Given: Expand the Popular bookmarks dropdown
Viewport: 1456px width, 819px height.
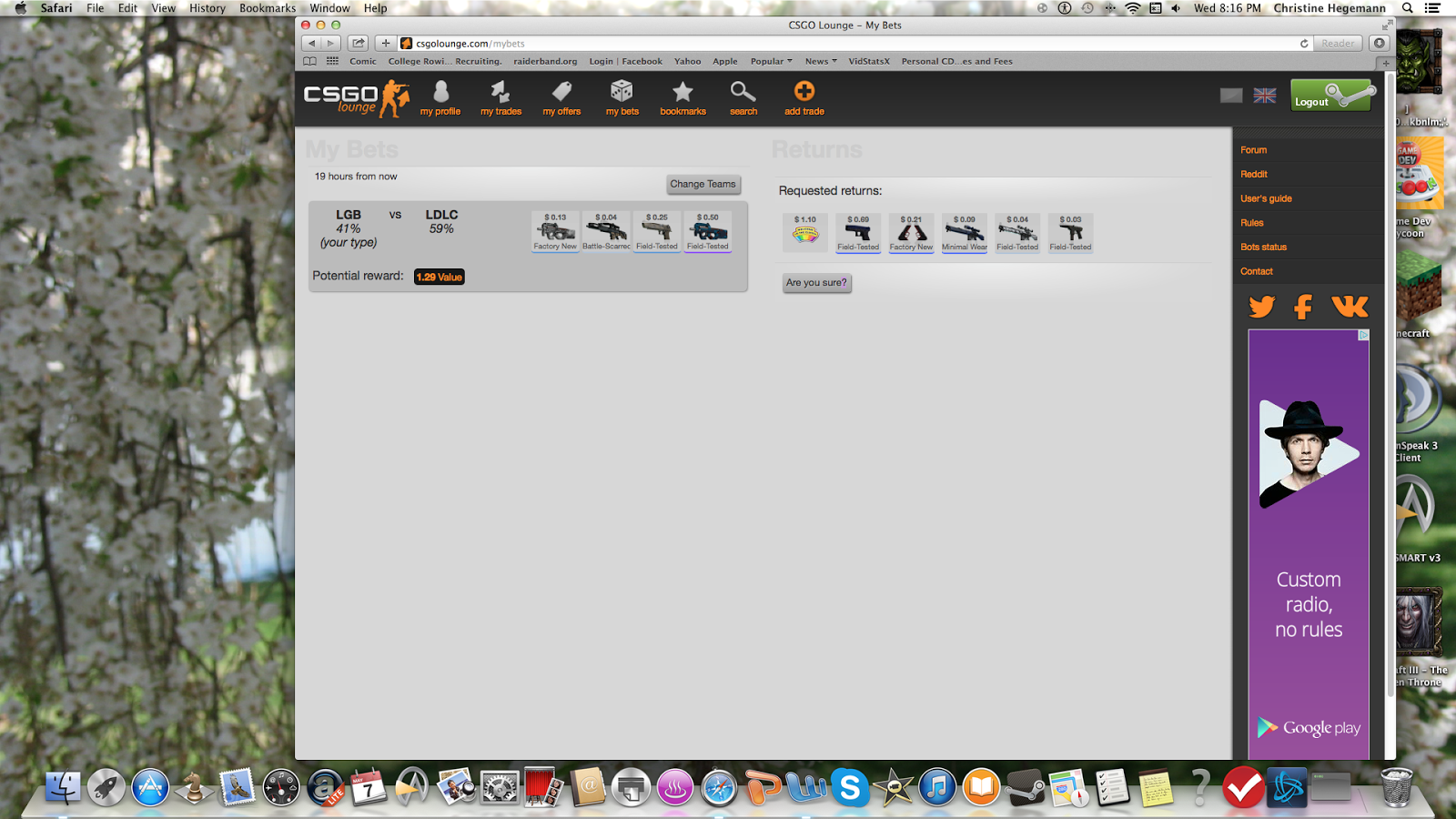Looking at the screenshot, I should click(771, 62).
